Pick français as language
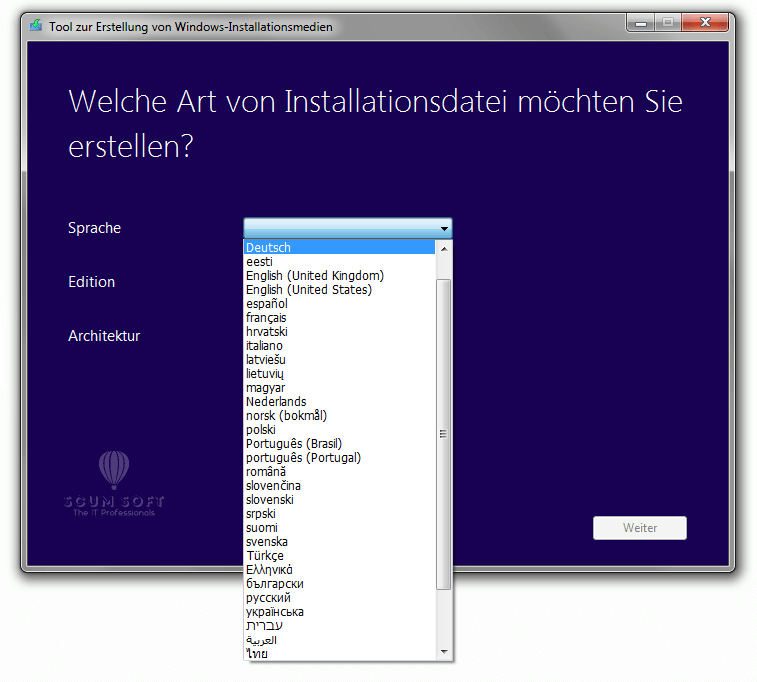 click(339, 318)
